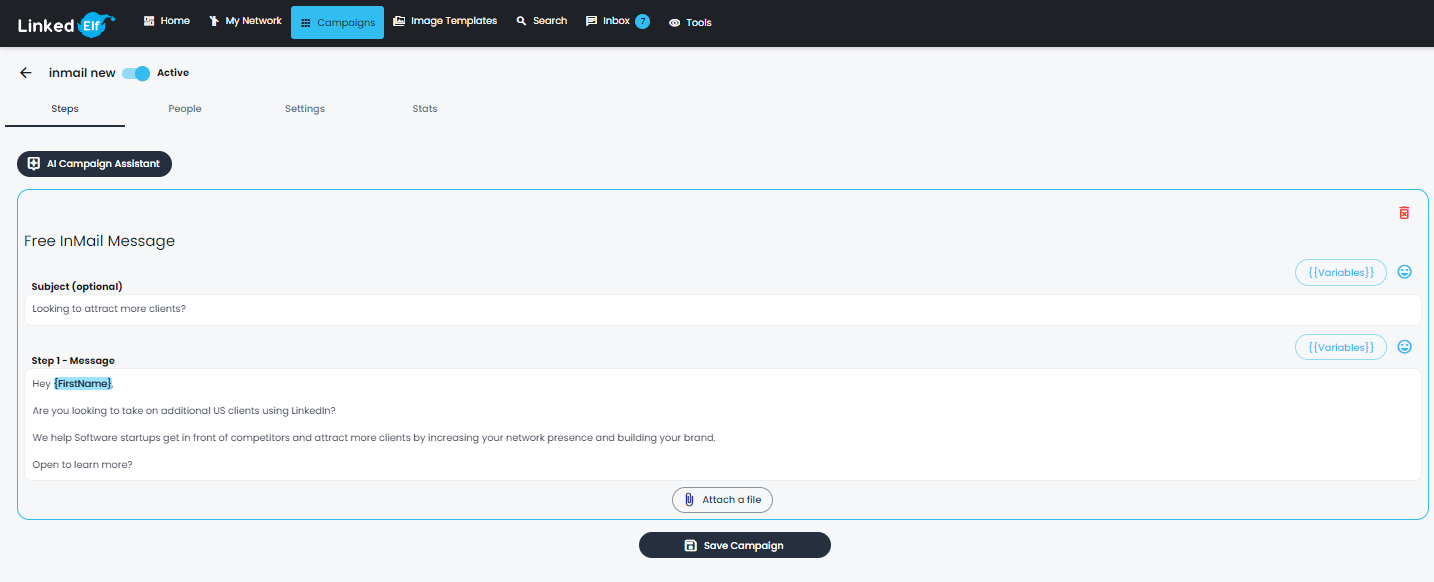Image resolution: width=1434 pixels, height=582 pixels.
Task: Click the Inbox unread count badge
Action: [642, 21]
